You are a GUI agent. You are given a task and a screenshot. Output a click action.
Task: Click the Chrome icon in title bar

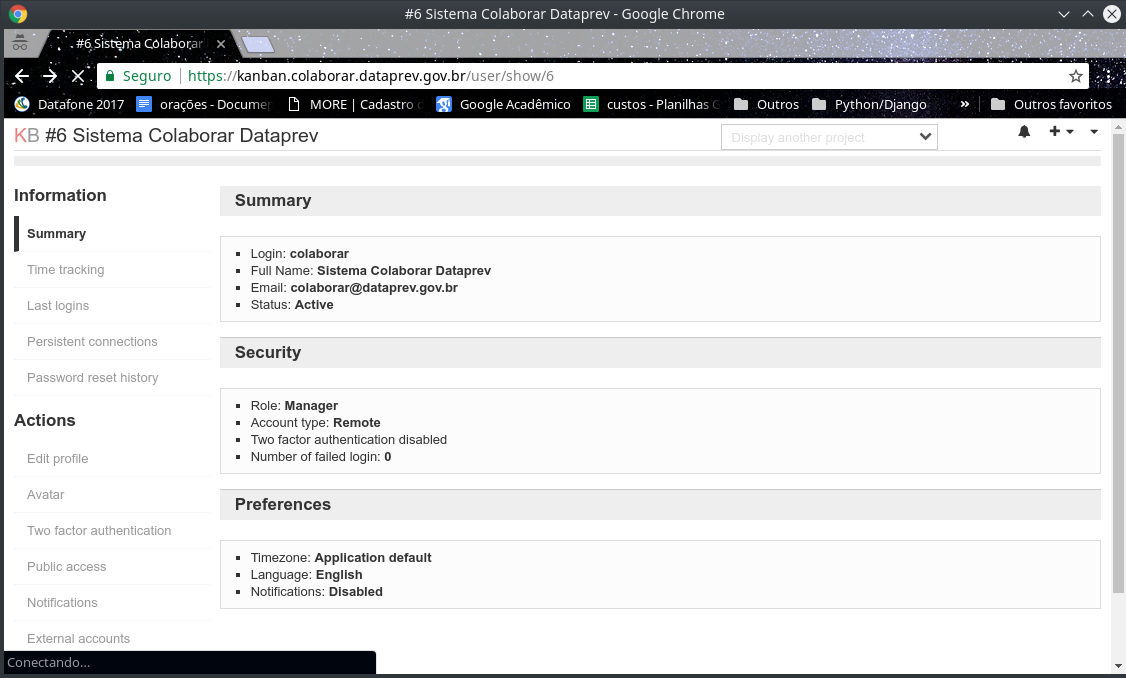click(x=18, y=14)
